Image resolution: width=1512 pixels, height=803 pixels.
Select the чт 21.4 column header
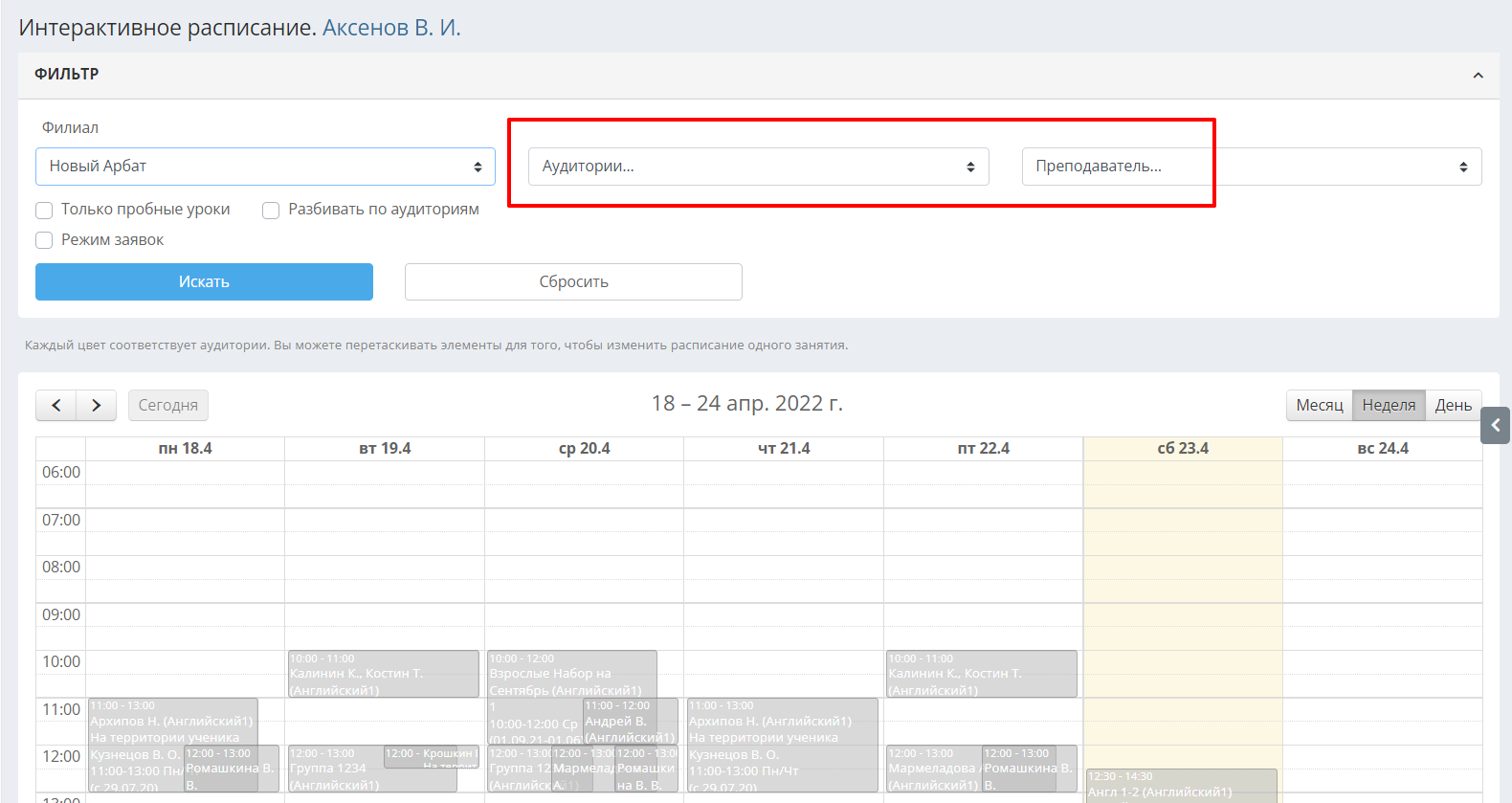(x=784, y=448)
